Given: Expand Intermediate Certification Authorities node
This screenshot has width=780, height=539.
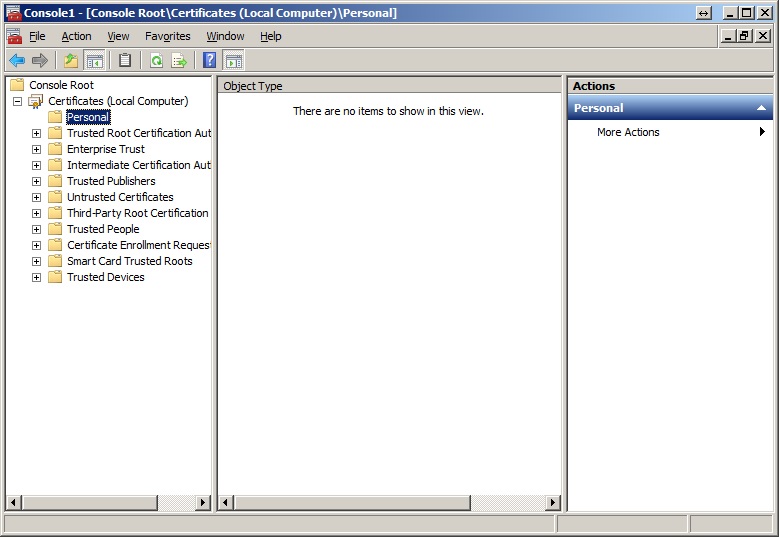Looking at the screenshot, I should point(36,165).
